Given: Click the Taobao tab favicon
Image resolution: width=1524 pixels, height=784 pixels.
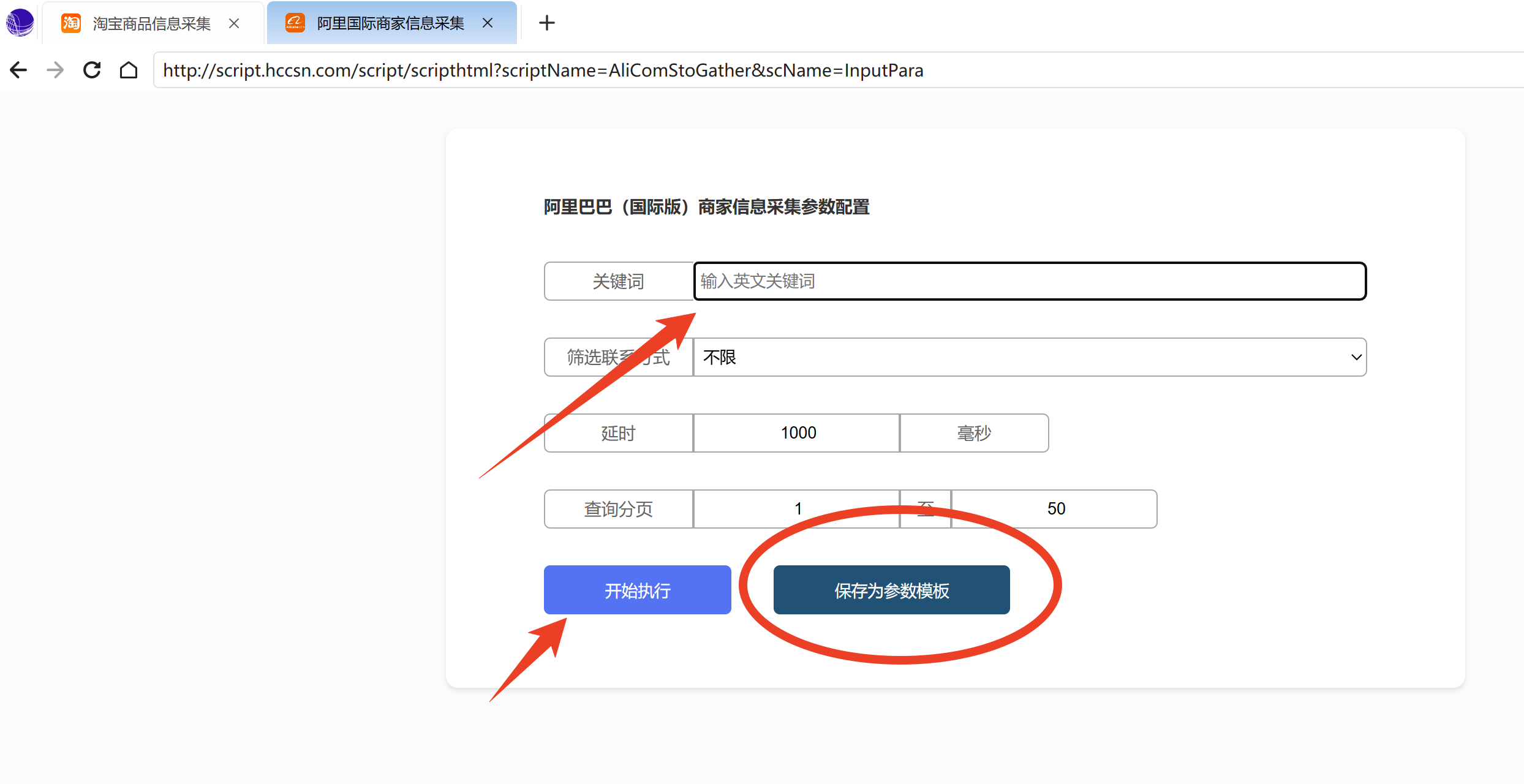Looking at the screenshot, I should [x=71, y=23].
